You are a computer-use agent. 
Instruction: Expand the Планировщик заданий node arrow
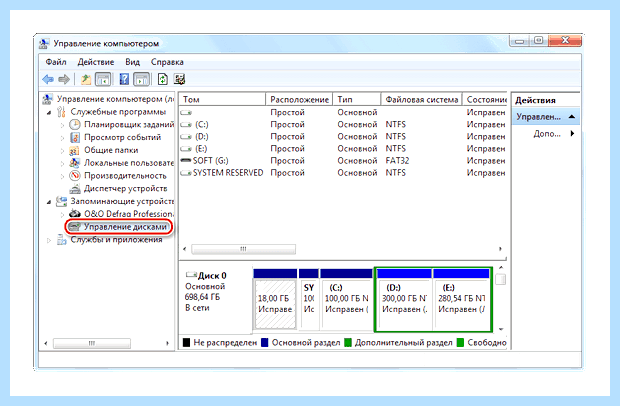pyautogui.click(x=62, y=125)
